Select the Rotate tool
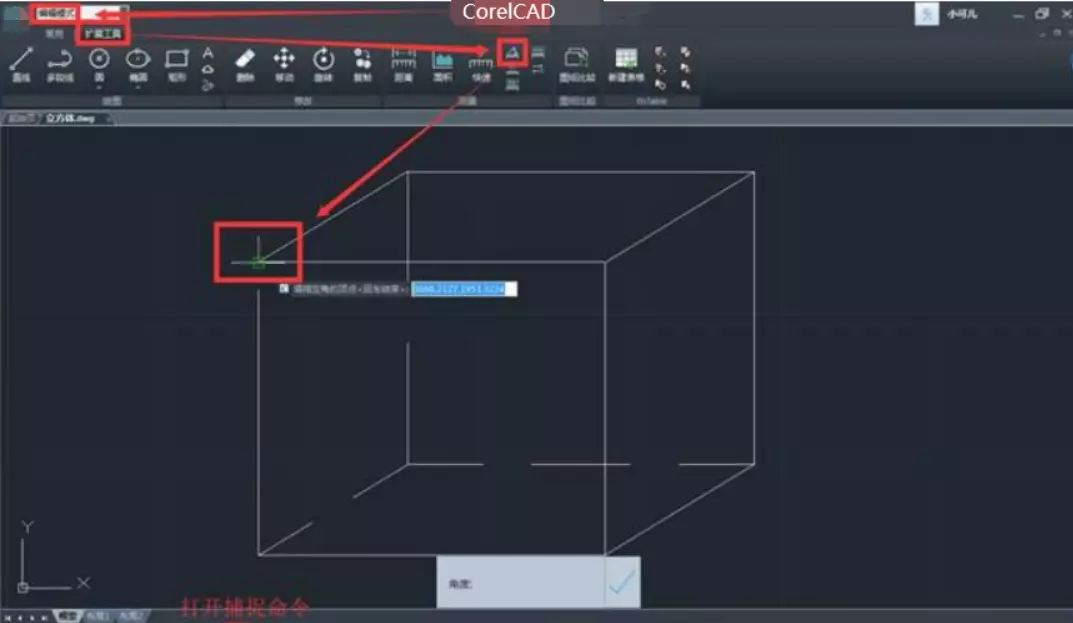 (x=323, y=65)
